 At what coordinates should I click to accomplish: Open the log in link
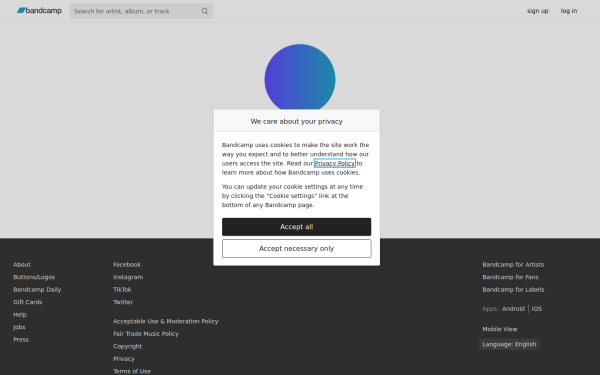(x=569, y=11)
